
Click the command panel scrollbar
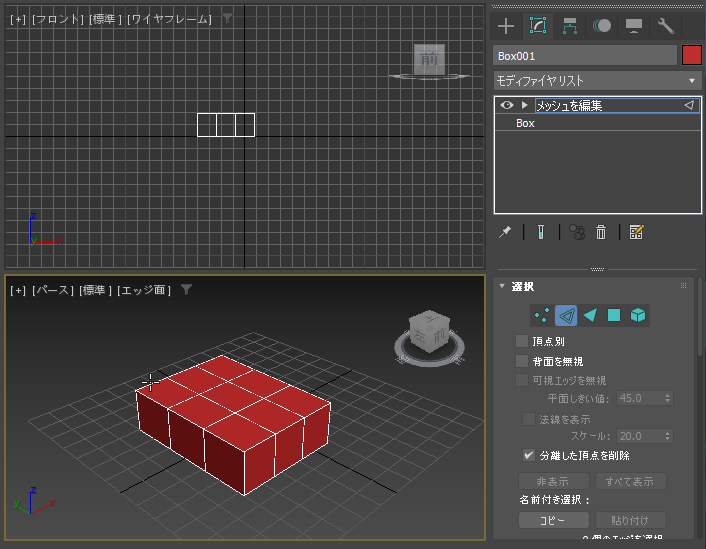point(700,315)
